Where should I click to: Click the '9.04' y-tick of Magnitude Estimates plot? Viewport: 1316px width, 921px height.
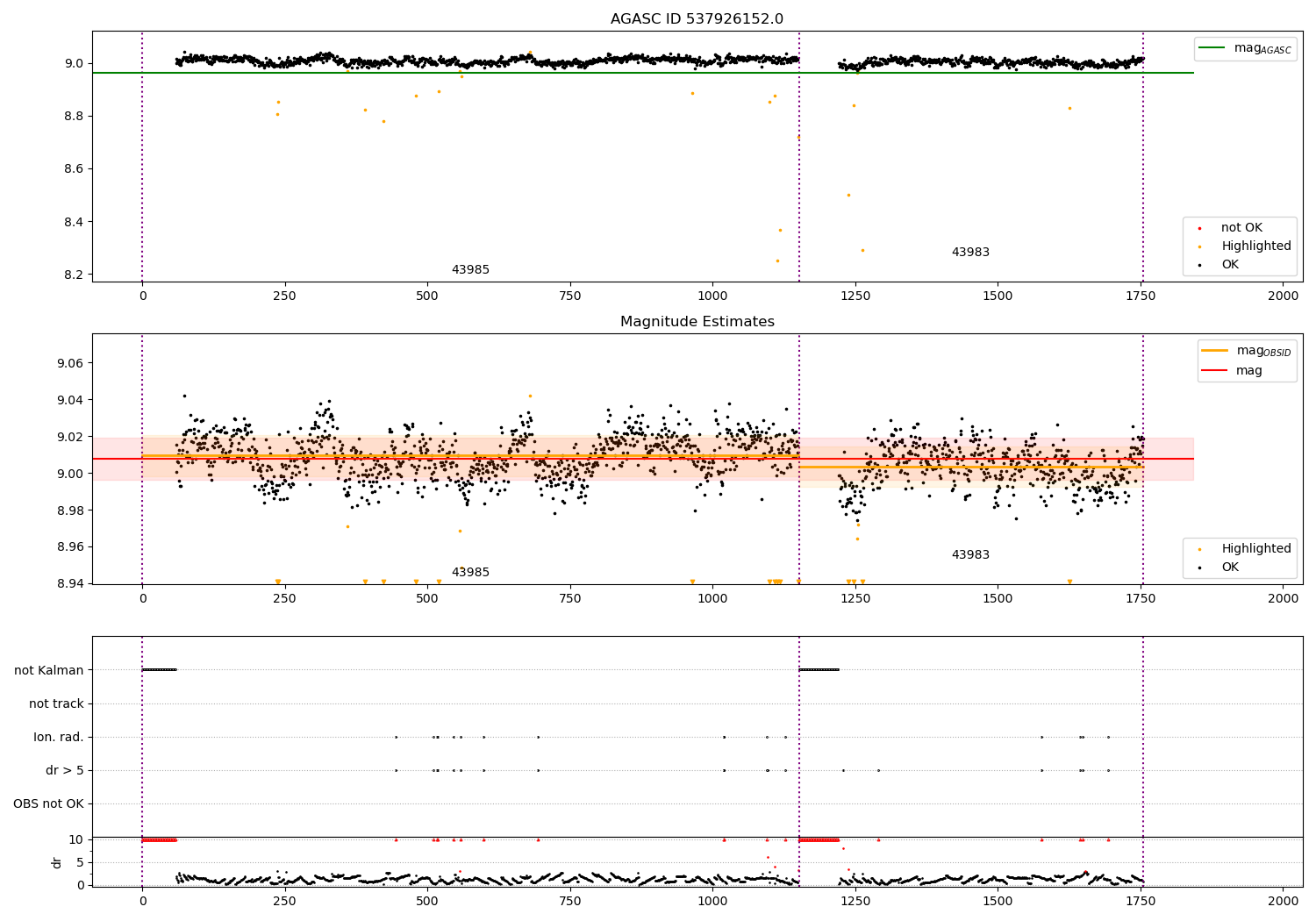coord(70,400)
